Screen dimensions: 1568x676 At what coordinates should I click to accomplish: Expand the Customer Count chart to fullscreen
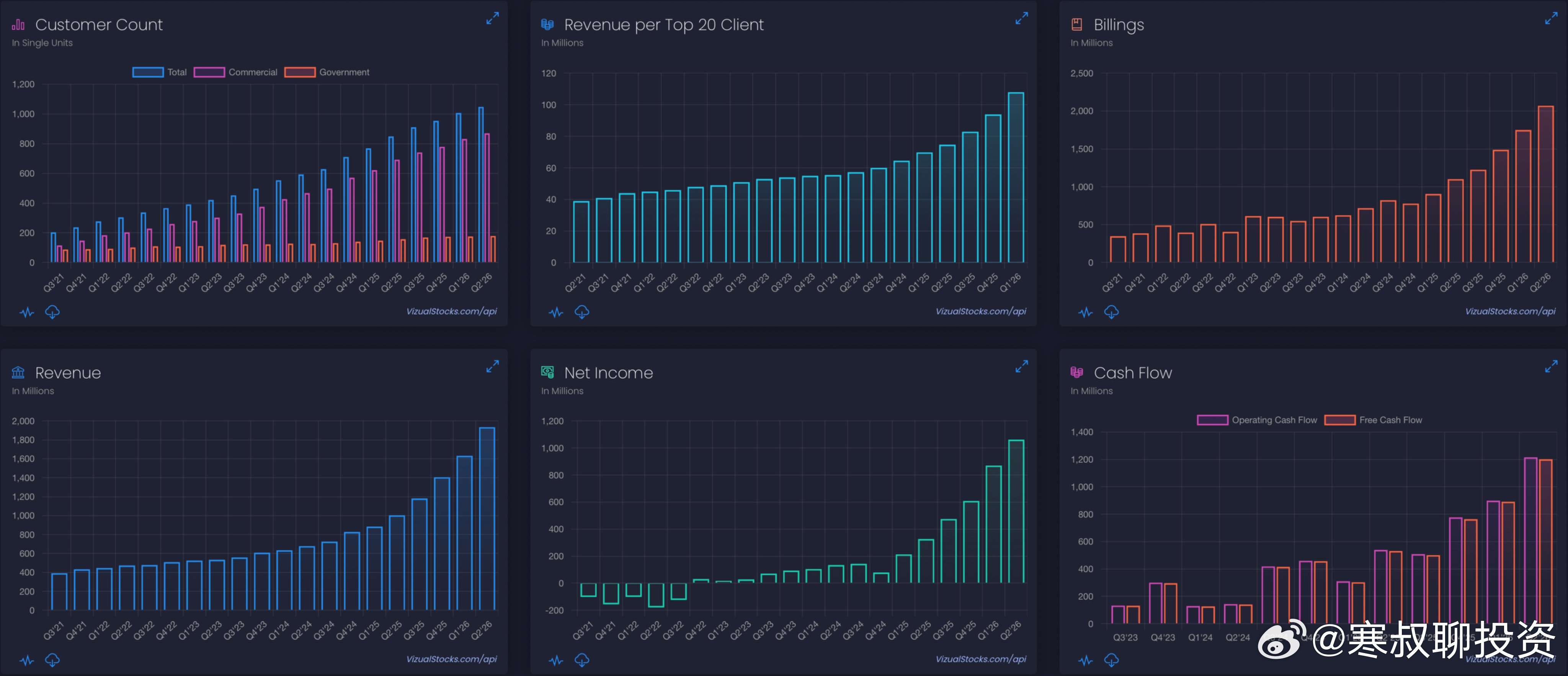[492, 18]
